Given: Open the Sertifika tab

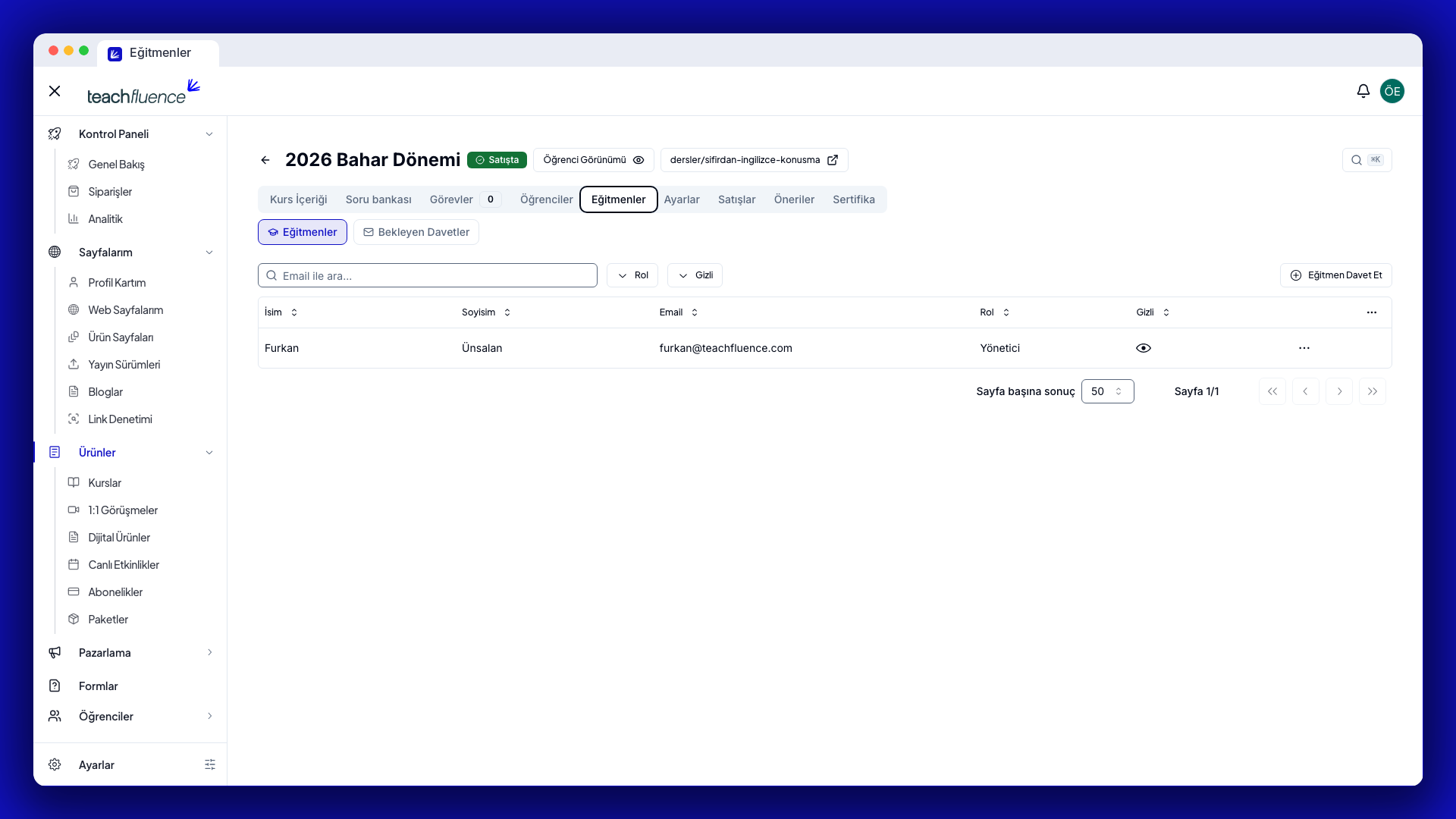Looking at the screenshot, I should click(853, 199).
